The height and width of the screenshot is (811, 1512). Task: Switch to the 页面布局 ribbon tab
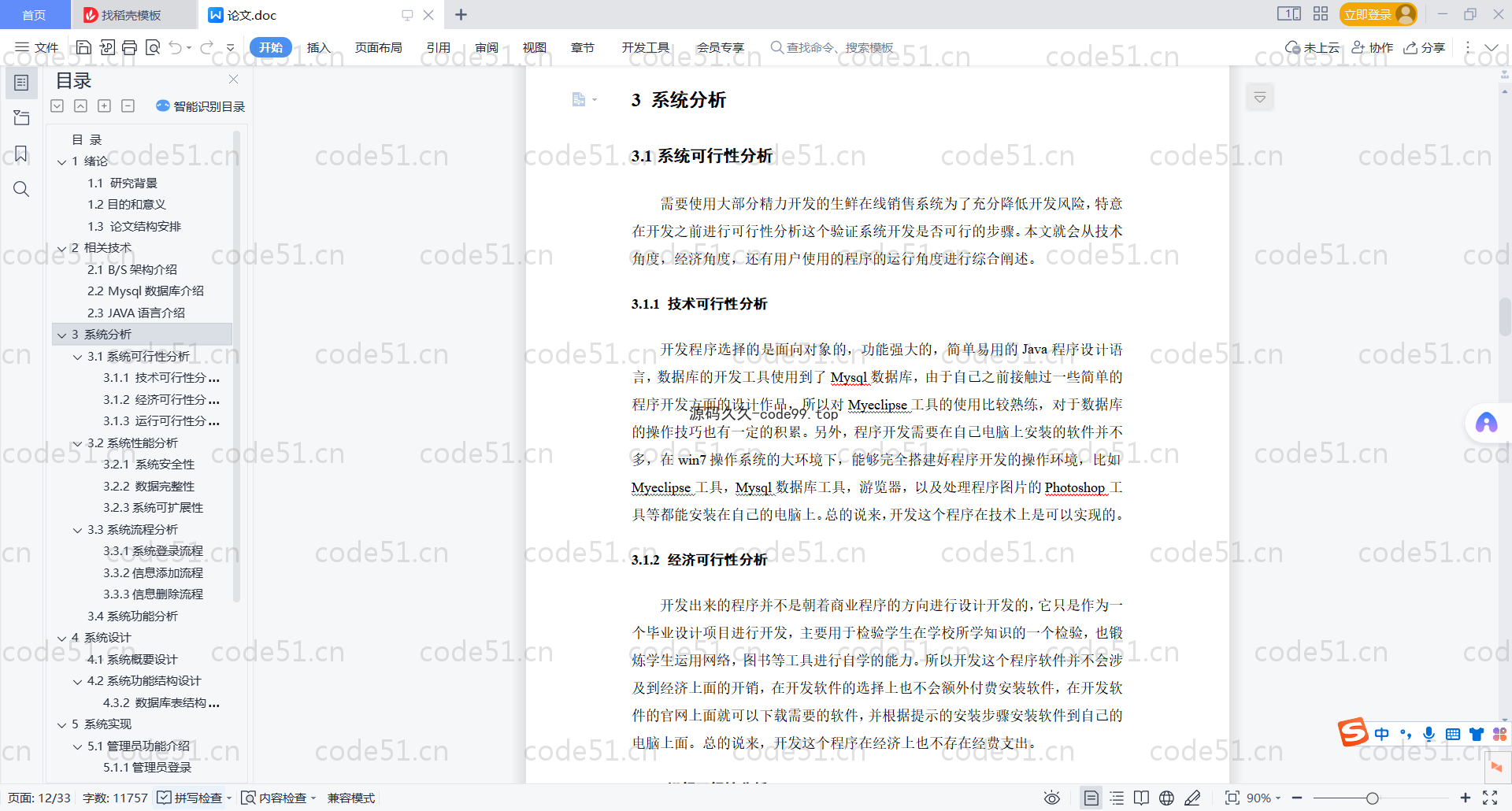[x=378, y=47]
